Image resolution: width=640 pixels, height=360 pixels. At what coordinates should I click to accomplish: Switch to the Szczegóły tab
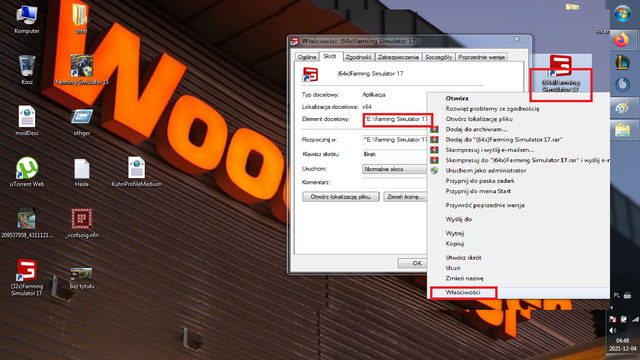pos(438,57)
